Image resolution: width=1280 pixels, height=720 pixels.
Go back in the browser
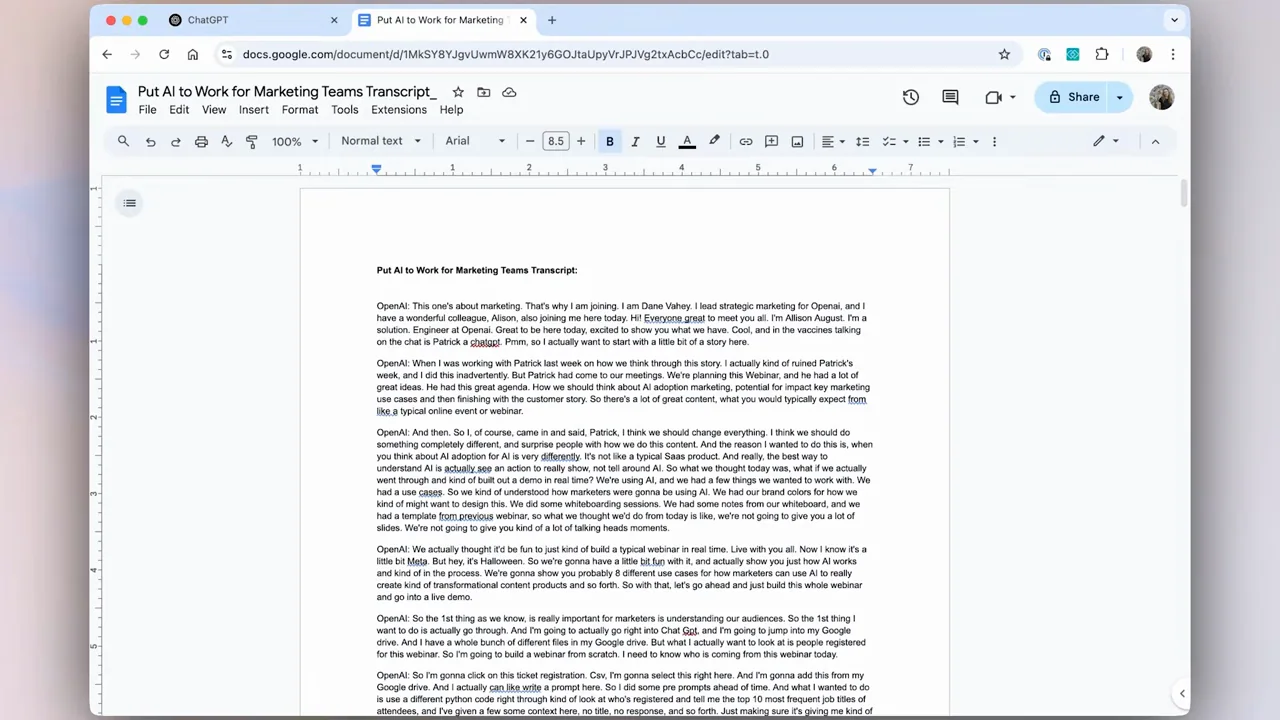click(107, 54)
